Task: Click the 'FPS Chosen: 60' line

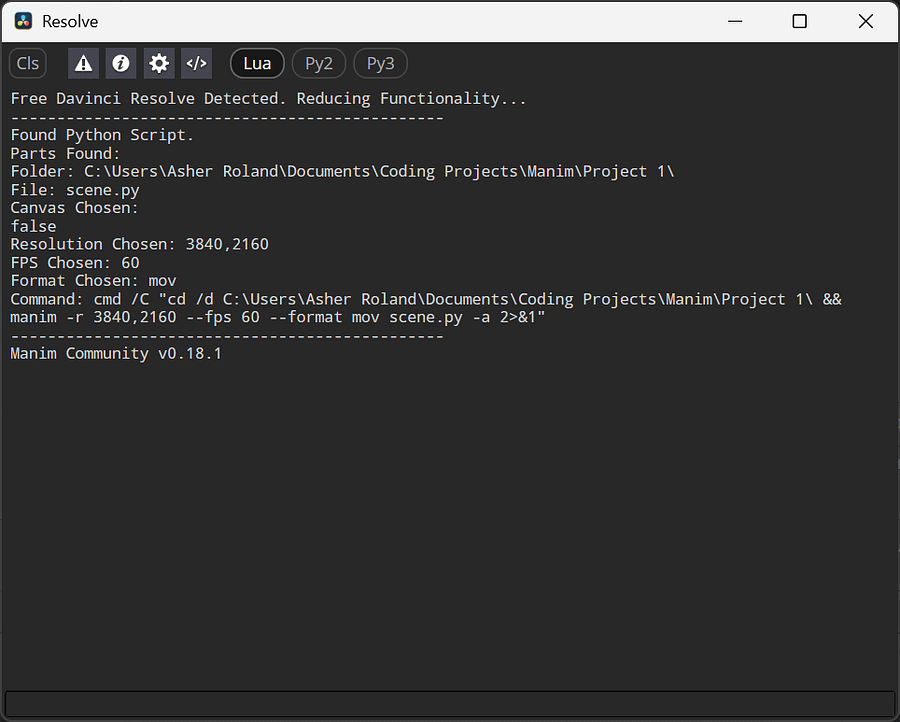Action: tap(75, 263)
